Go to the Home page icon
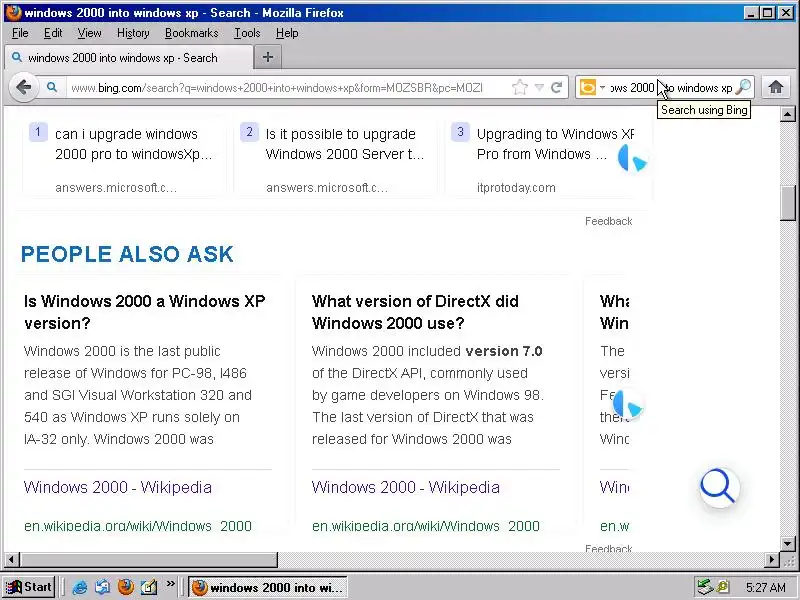 pos(776,87)
